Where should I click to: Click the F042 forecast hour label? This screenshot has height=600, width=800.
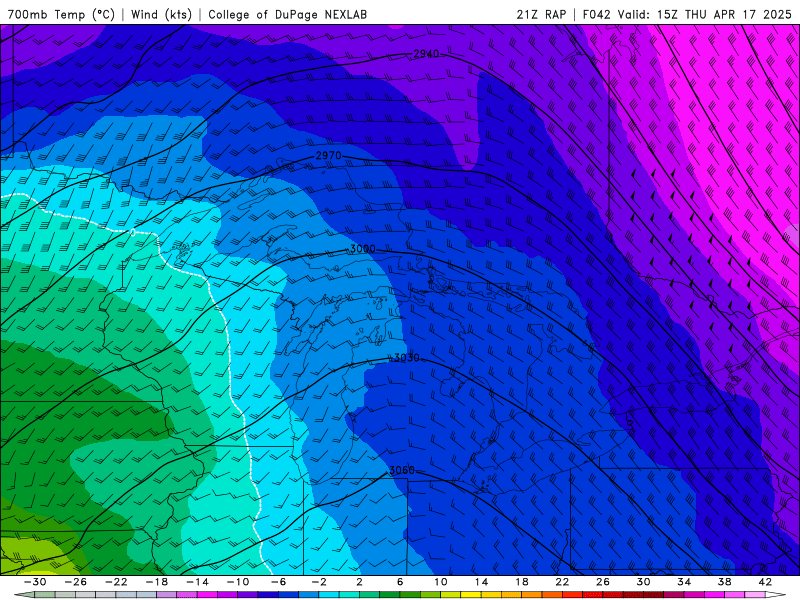click(596, 14)
